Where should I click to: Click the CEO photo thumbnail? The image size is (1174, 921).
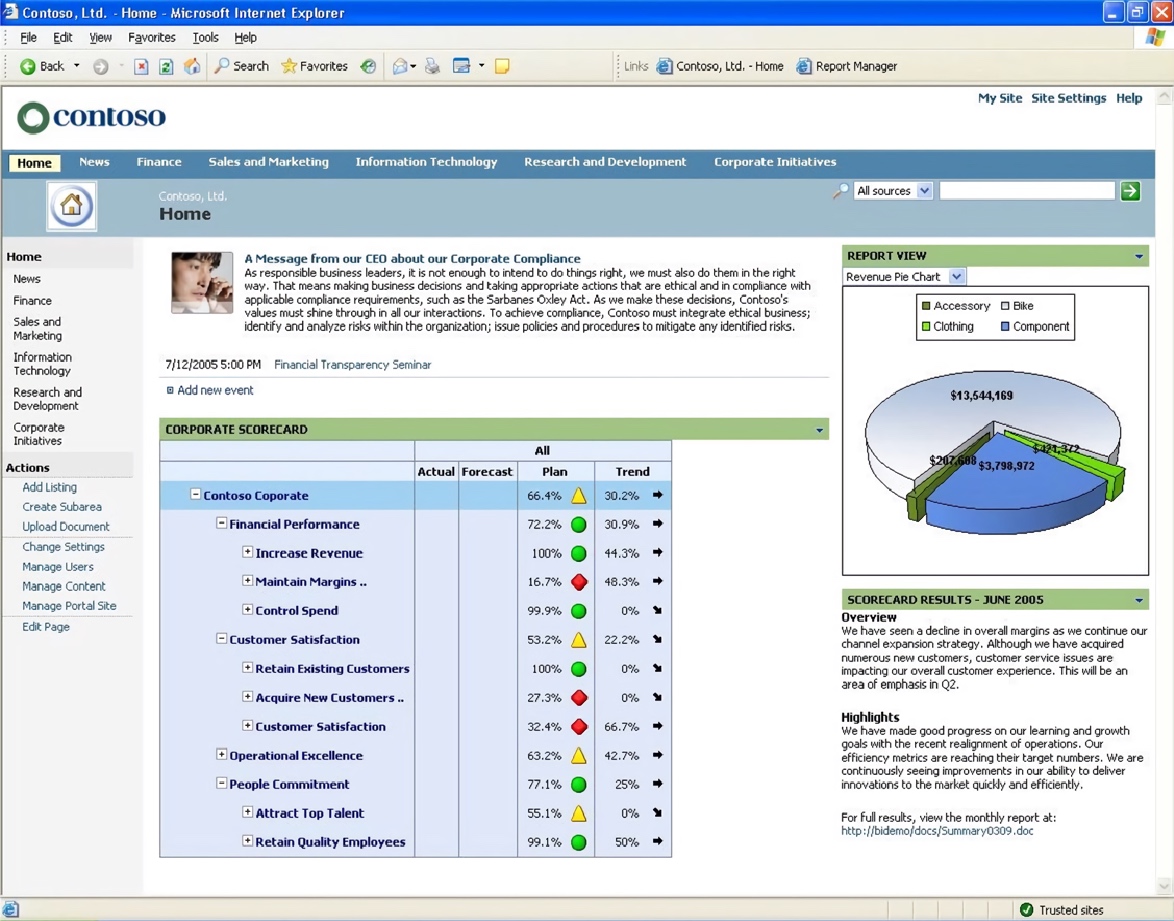[202, 282]
